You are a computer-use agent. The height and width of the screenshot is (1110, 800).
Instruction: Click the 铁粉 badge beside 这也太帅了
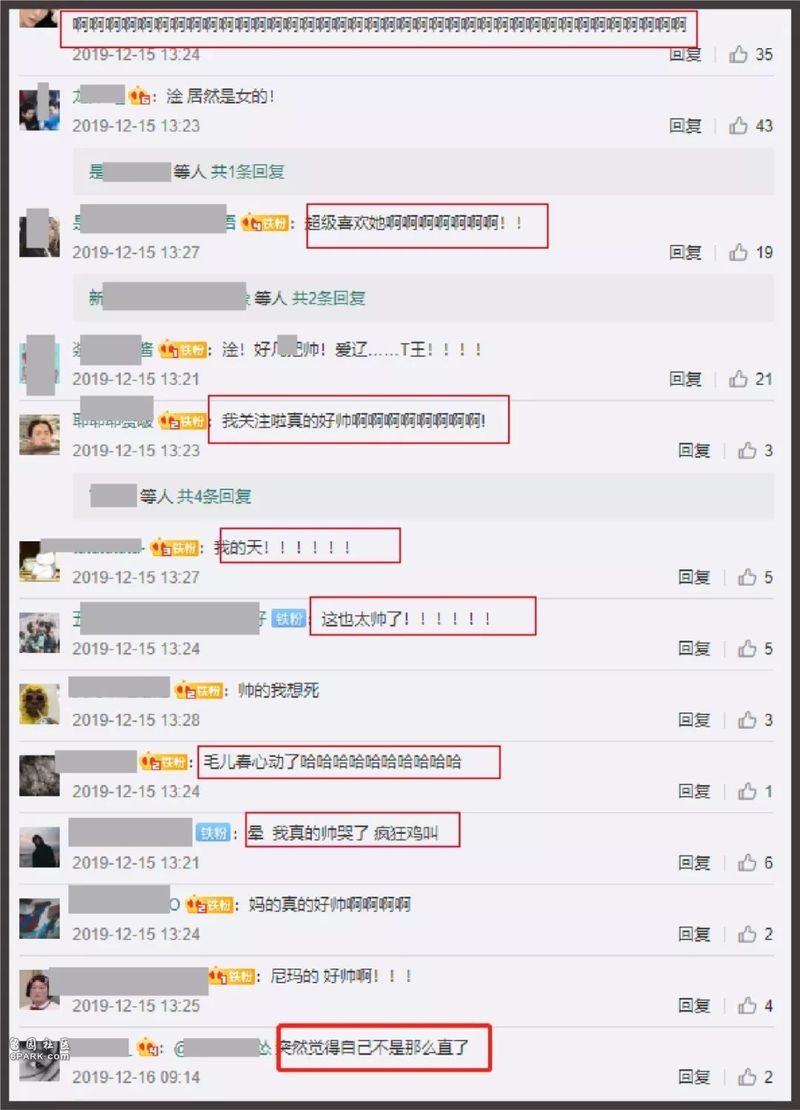(x=289, y=619)
